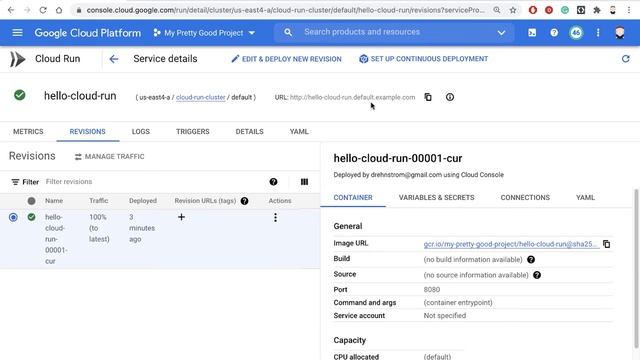Image resolution: width=640 pixels, height=360 pixels.
Task: Select the Container tab
Action: click(353, 198)
